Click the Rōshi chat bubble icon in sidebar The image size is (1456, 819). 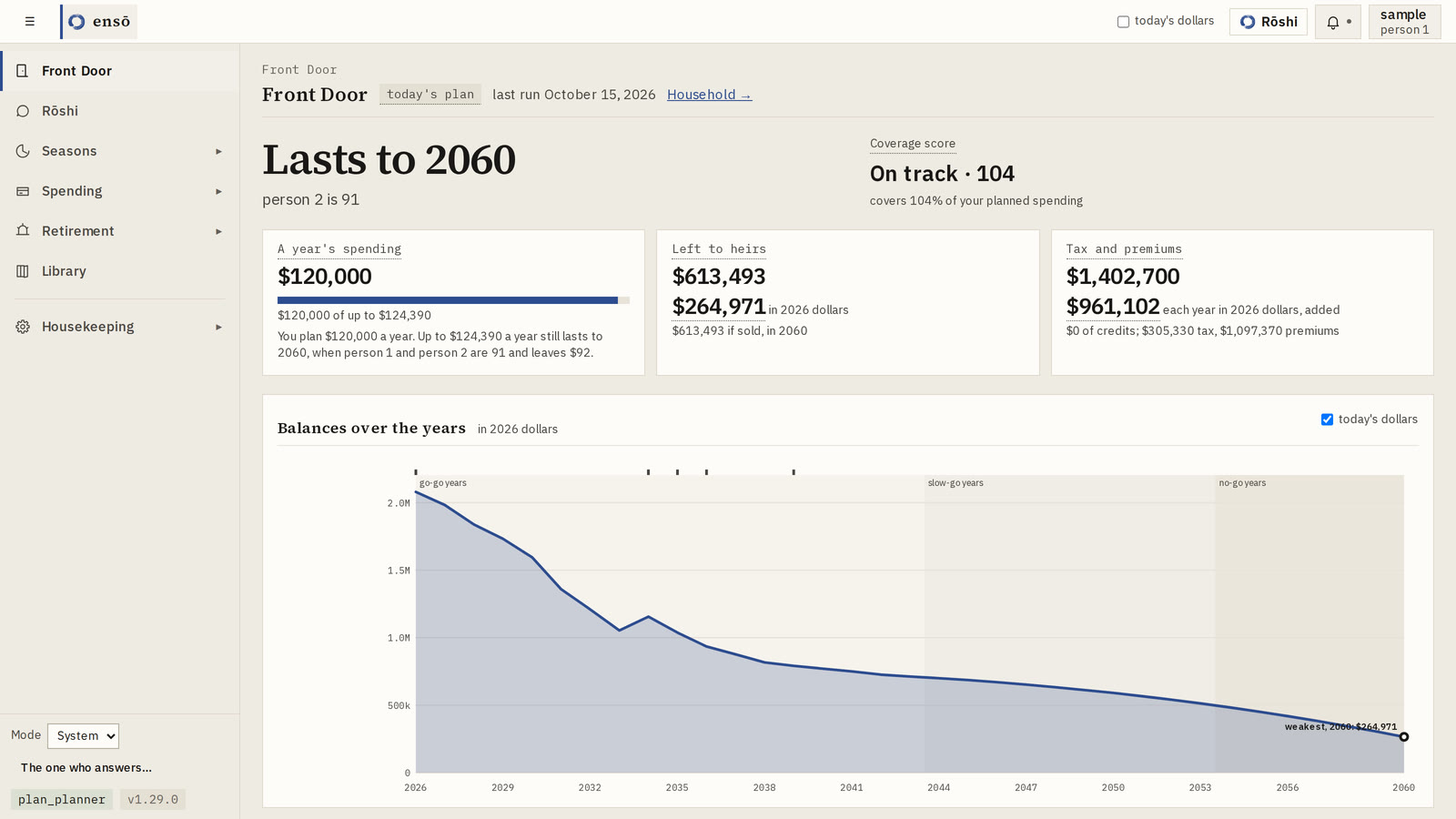point(23,110)
